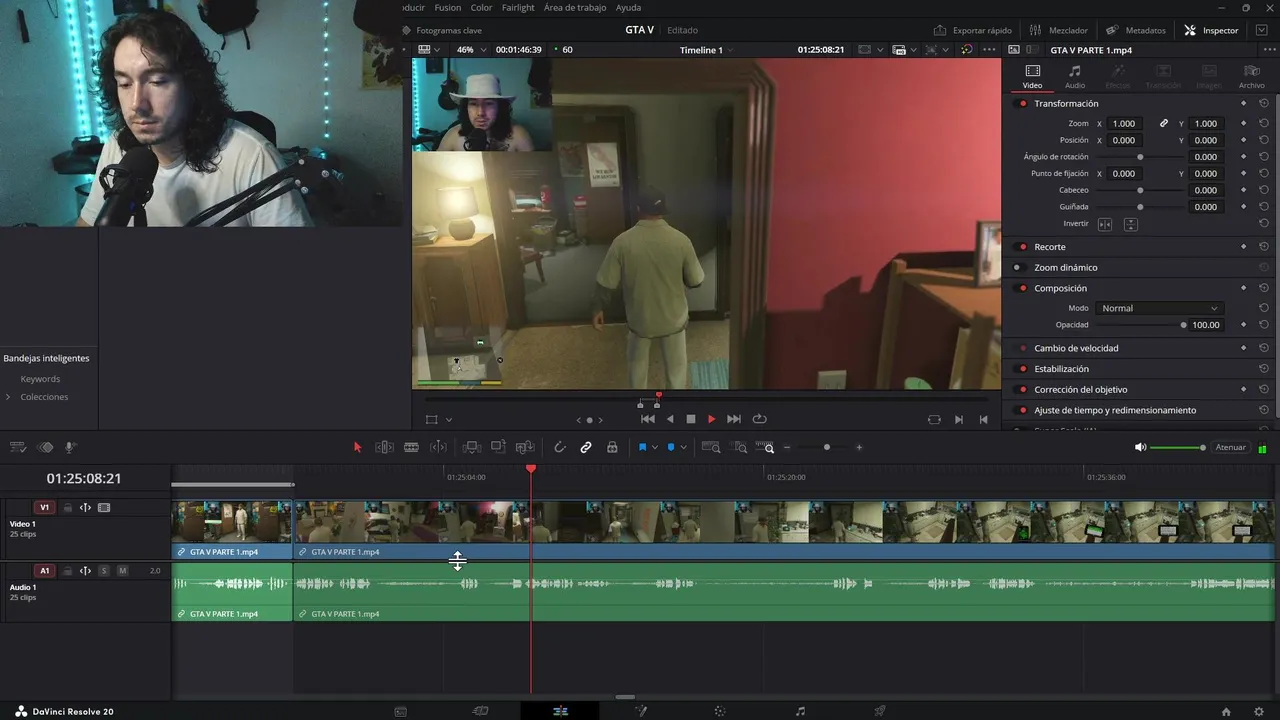Open viewer overlay transform dropdown arrow
Viewport: 1280px width, 720px height.
pyautogui.click(x=449, y=420)
